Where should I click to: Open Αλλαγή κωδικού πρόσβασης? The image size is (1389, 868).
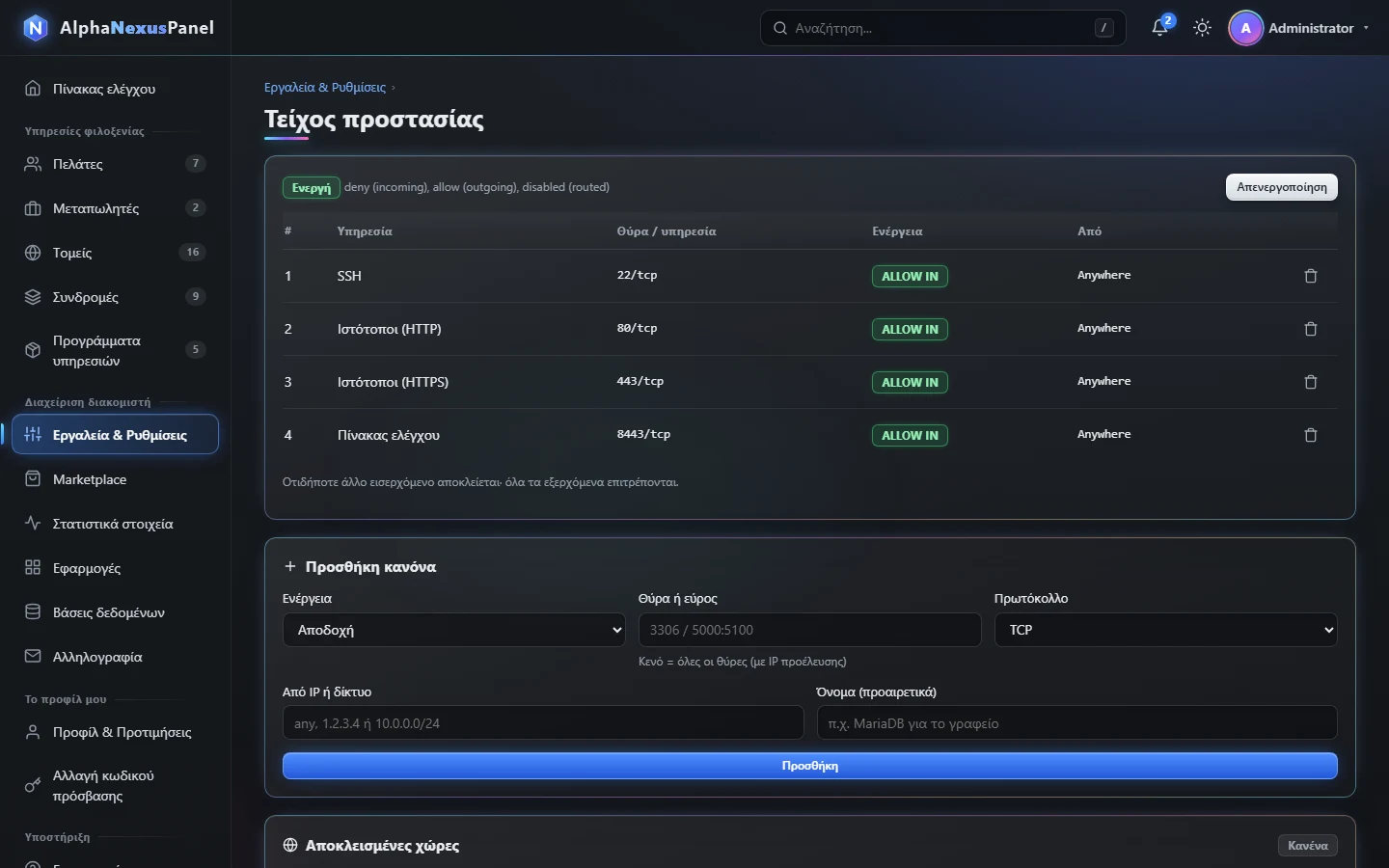[116, 786]
